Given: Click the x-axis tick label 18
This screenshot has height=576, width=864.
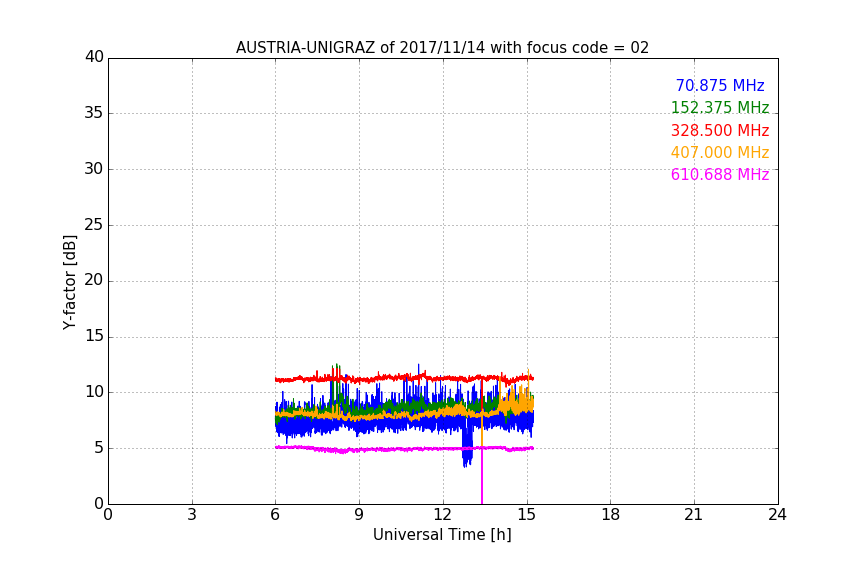Looking at the screenshot, I should [611, 515].
